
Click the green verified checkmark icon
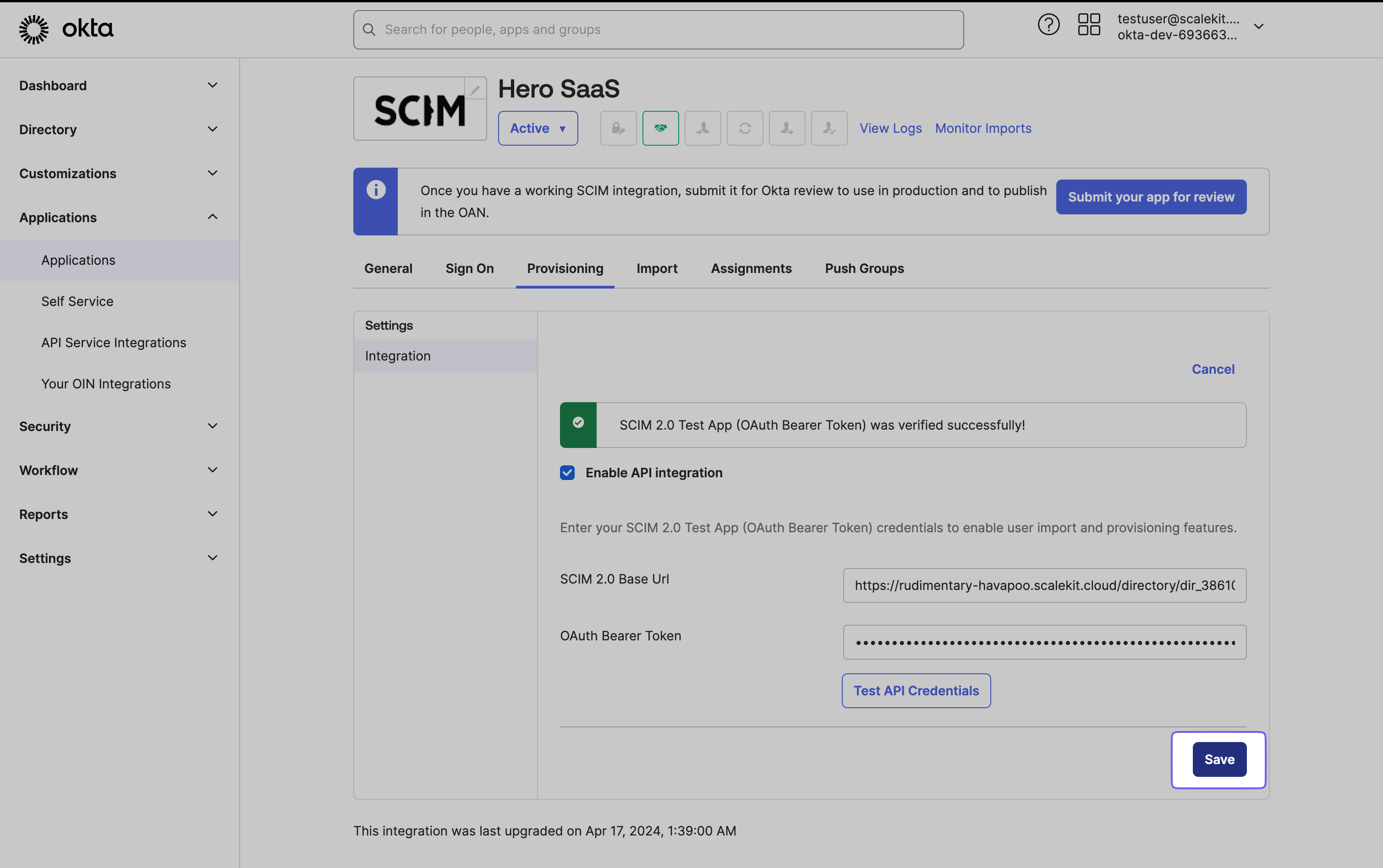578,423
